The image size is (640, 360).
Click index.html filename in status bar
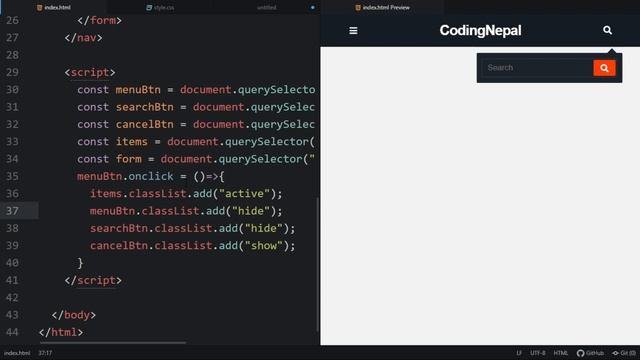pyautogui.click(x=17, y=353)
